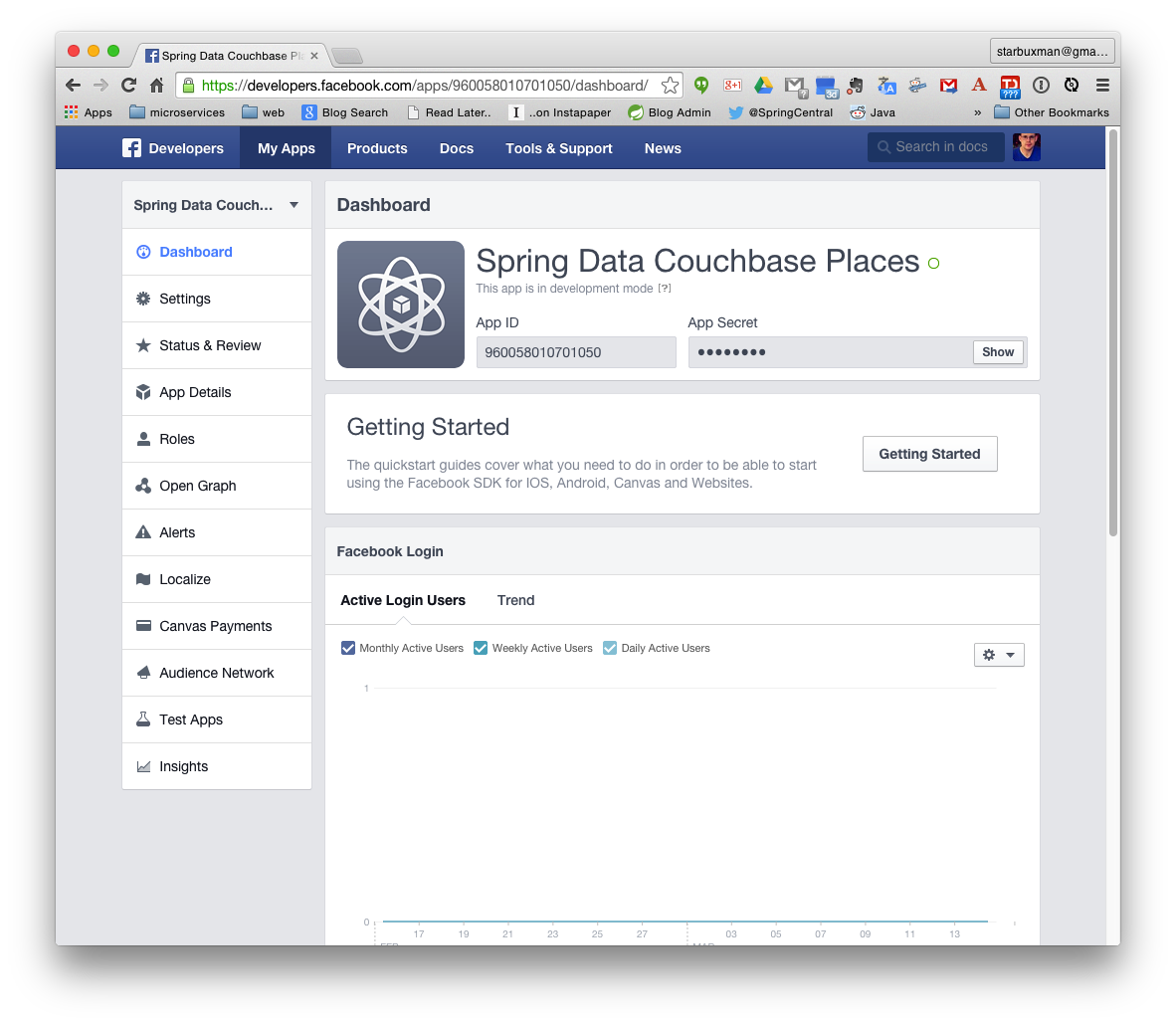Uncheck Monthly Active Users checkbox
The width and height of the screenshot is (1176, 1025).
pos(348,648)
